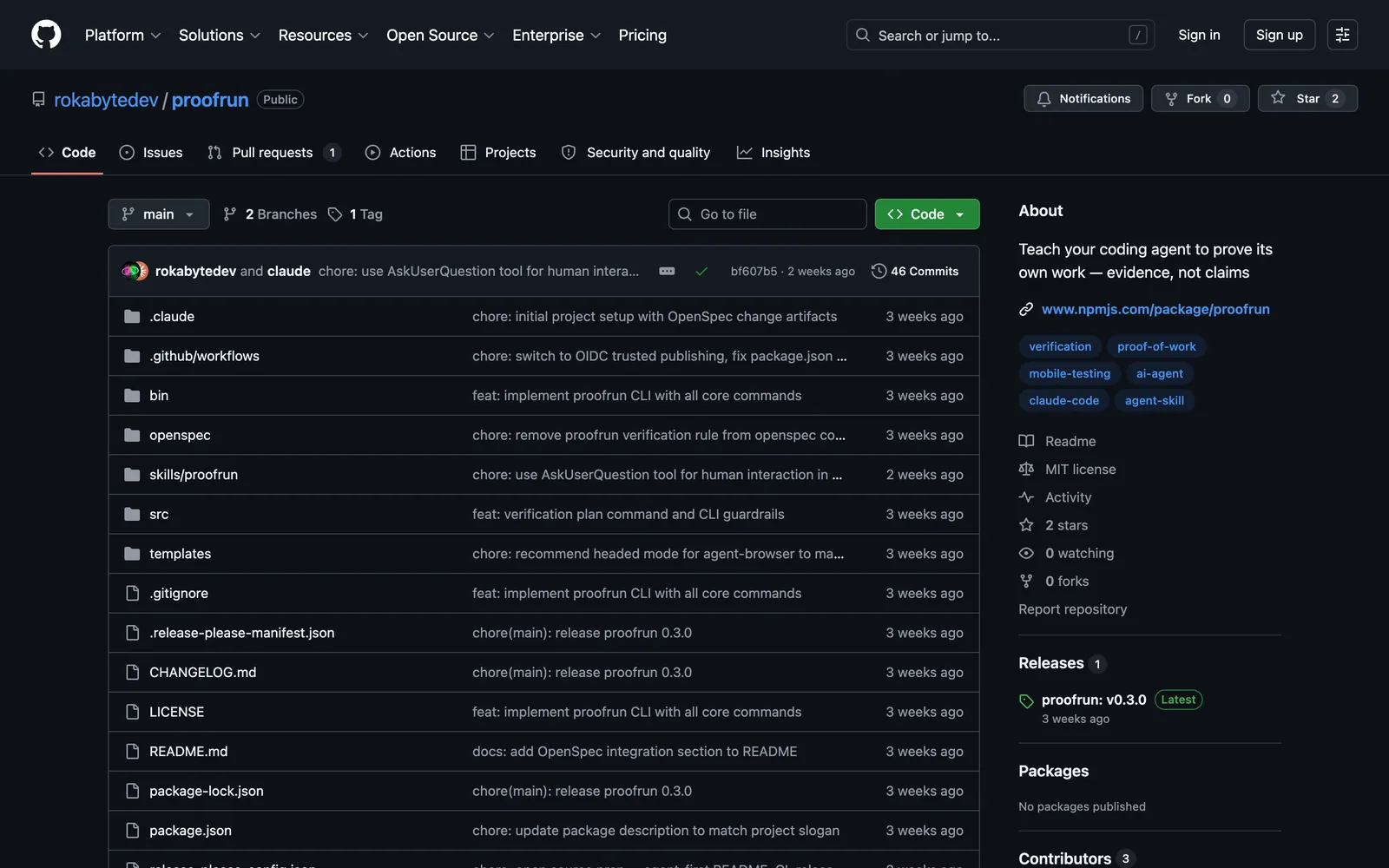Click the commit history clock icon
This screenshot has height=868, width=1389.
click(879, 271)
